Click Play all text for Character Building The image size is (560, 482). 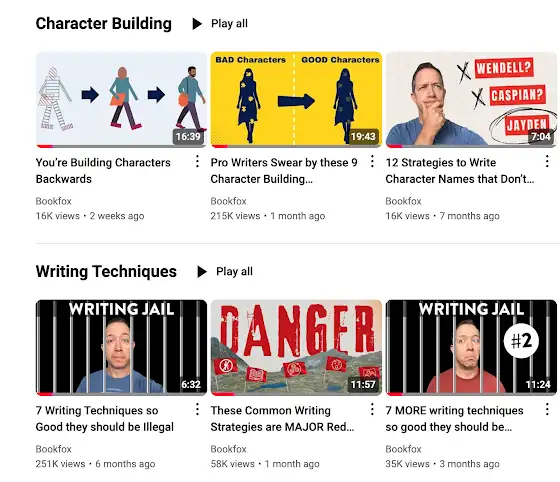click(229, 24)
